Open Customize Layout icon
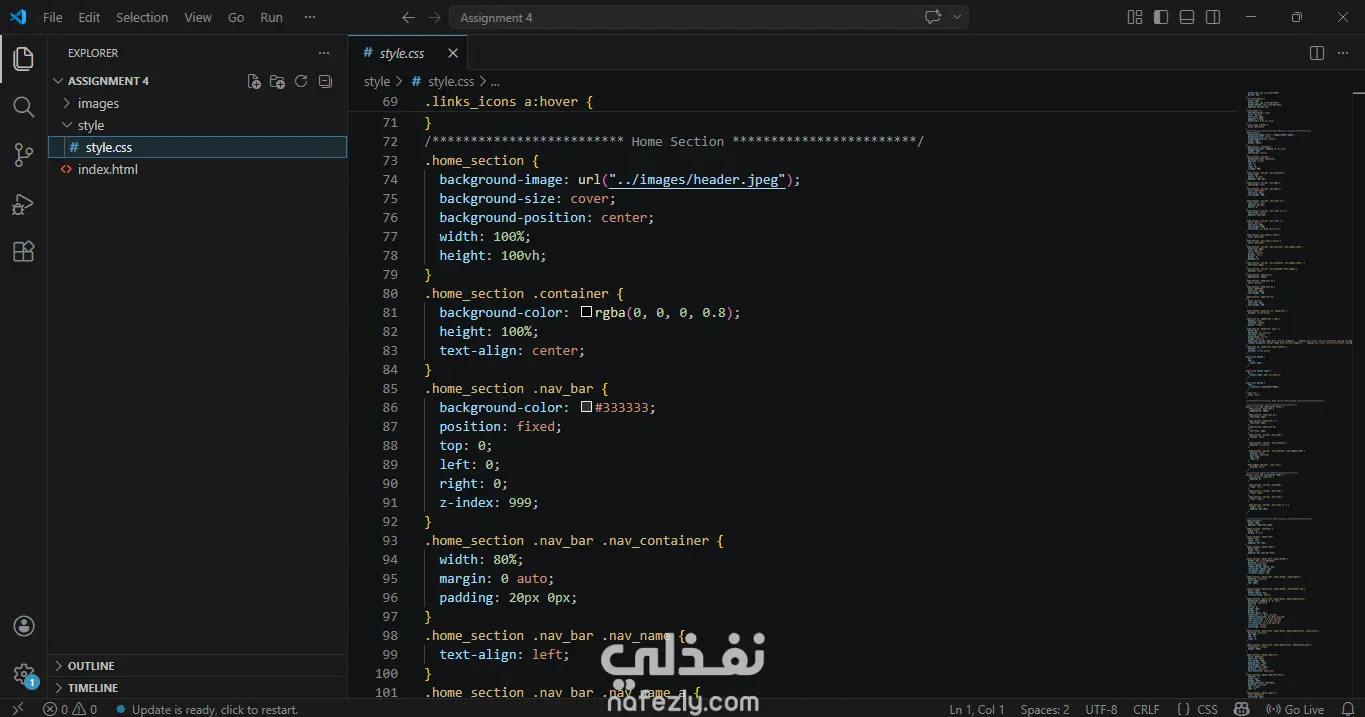This screenshot has width=1365, height=717. 1135,17
